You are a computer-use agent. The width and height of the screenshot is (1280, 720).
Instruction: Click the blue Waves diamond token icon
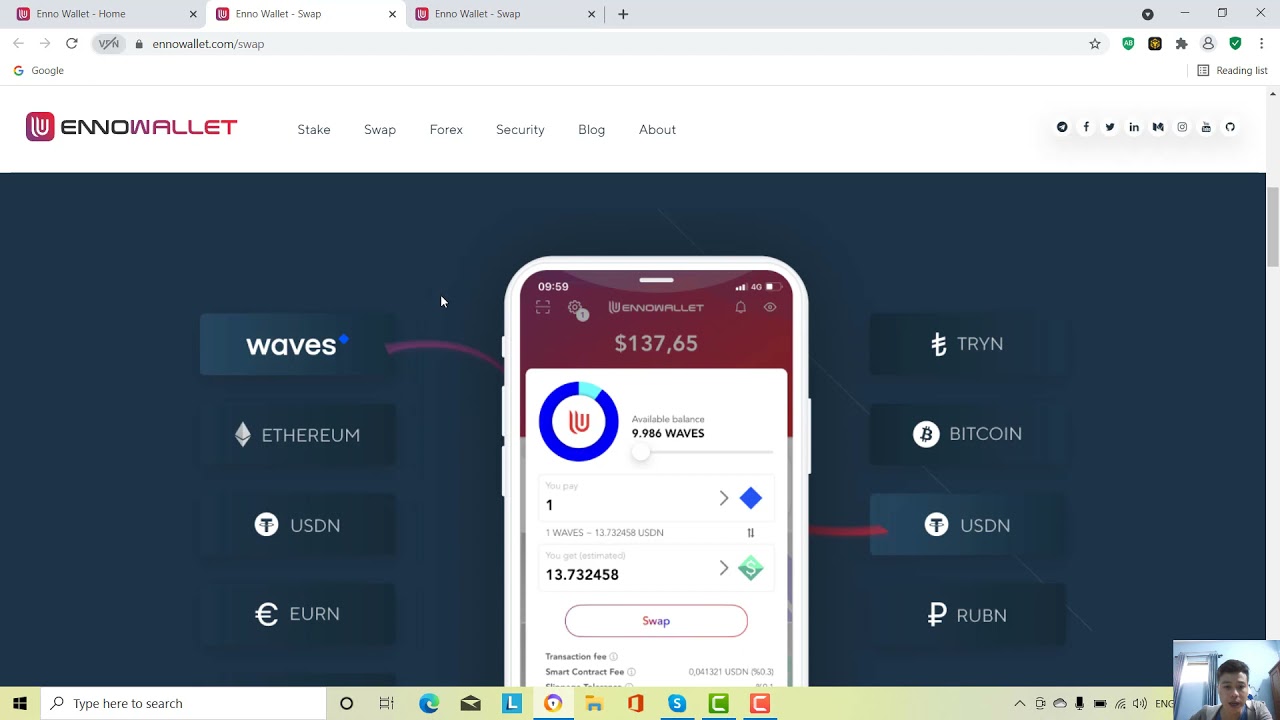[750, 498]
